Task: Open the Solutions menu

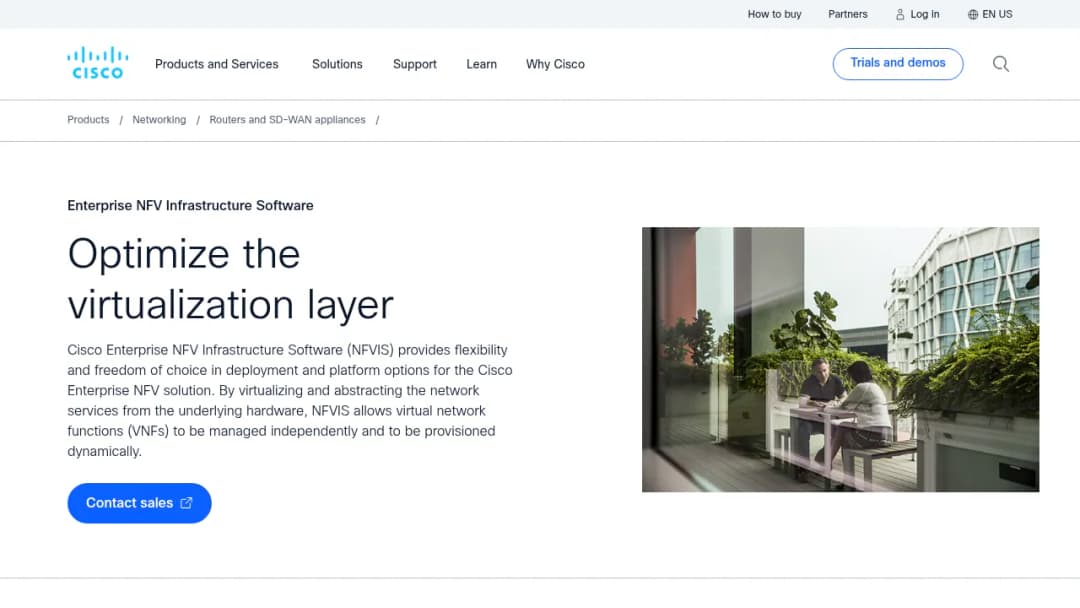Action: tap(337, 64)
